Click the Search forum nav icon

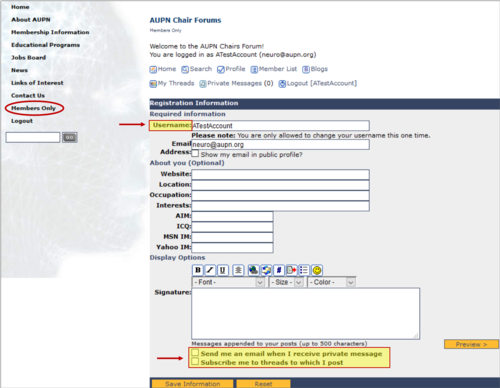pos(185,69)
